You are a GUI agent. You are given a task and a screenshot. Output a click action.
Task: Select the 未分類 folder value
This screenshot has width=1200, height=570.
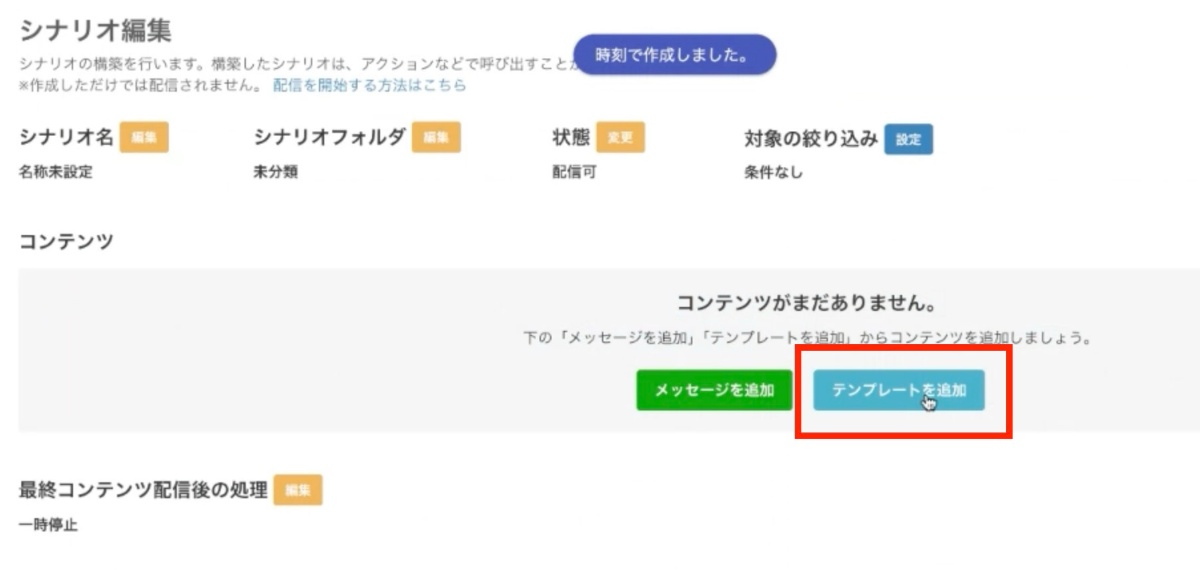[276, 172]
